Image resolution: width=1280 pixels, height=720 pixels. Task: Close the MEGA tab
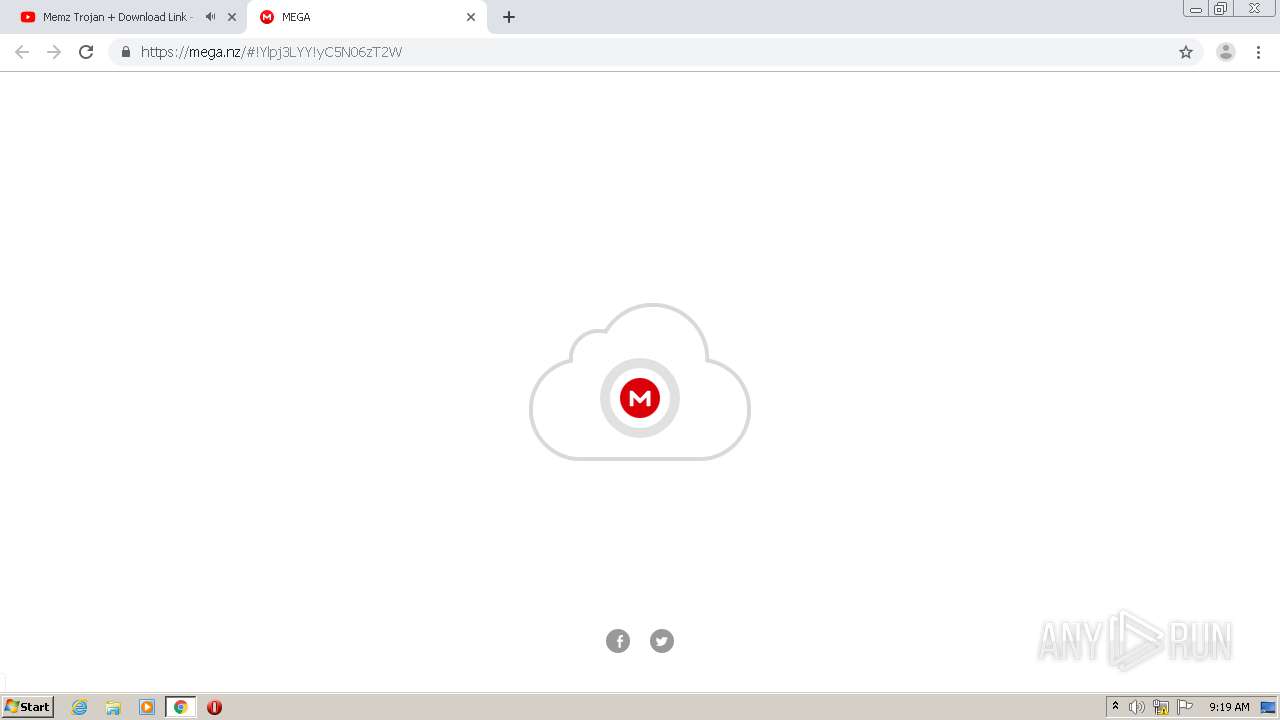coord(471,17)
